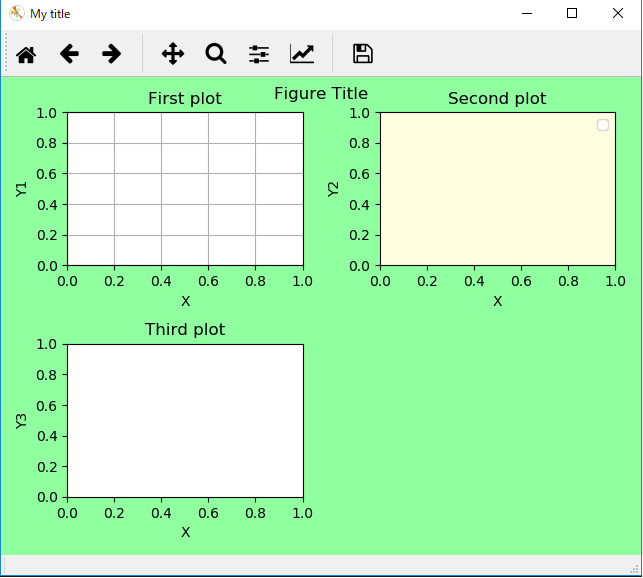
Task: Click the Y1 axis label
Action: pos(21,189)
